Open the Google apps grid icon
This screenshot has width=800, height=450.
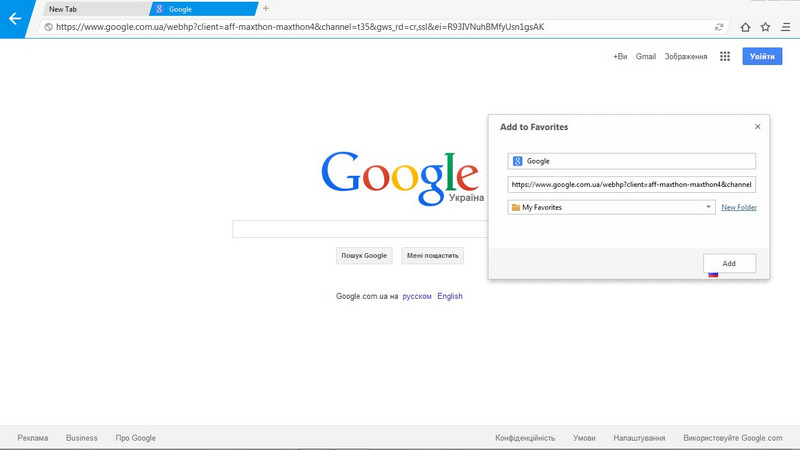pos(725,56)
